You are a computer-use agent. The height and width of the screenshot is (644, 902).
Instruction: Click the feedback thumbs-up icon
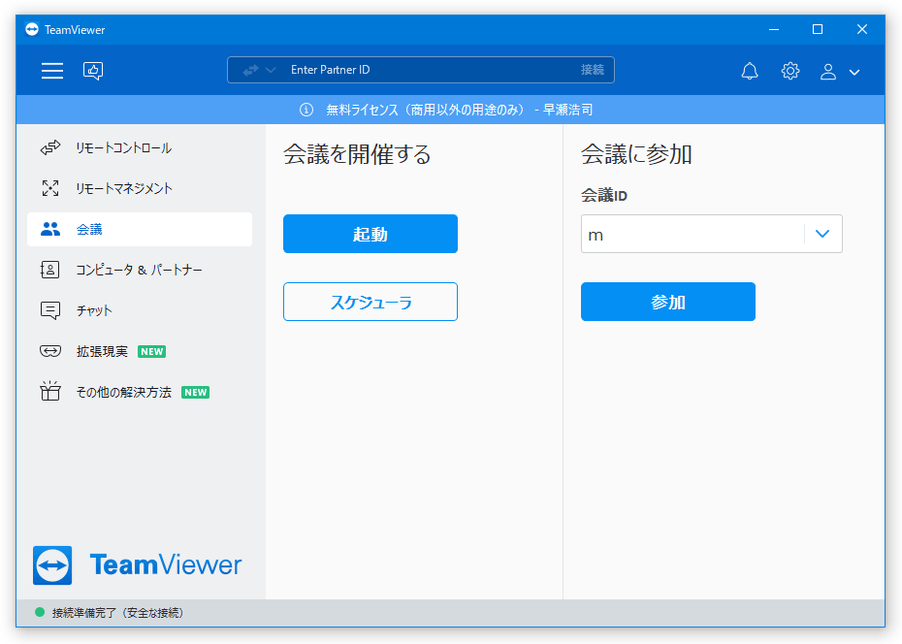(x=93, y=71)
